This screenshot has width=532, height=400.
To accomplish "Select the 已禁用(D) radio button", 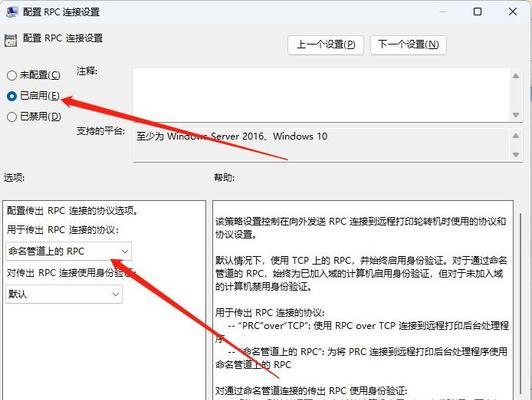I will pos(12,117).
